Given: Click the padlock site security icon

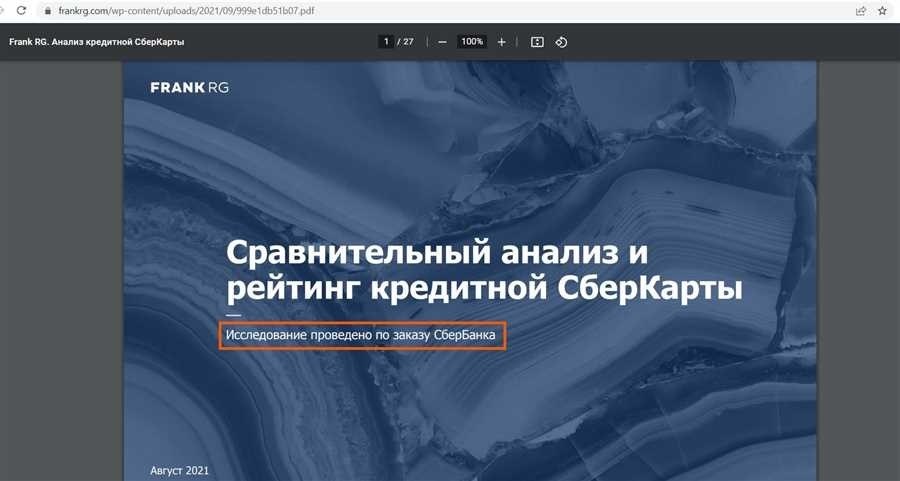Looking at the screenshot, I should point(48,11).
